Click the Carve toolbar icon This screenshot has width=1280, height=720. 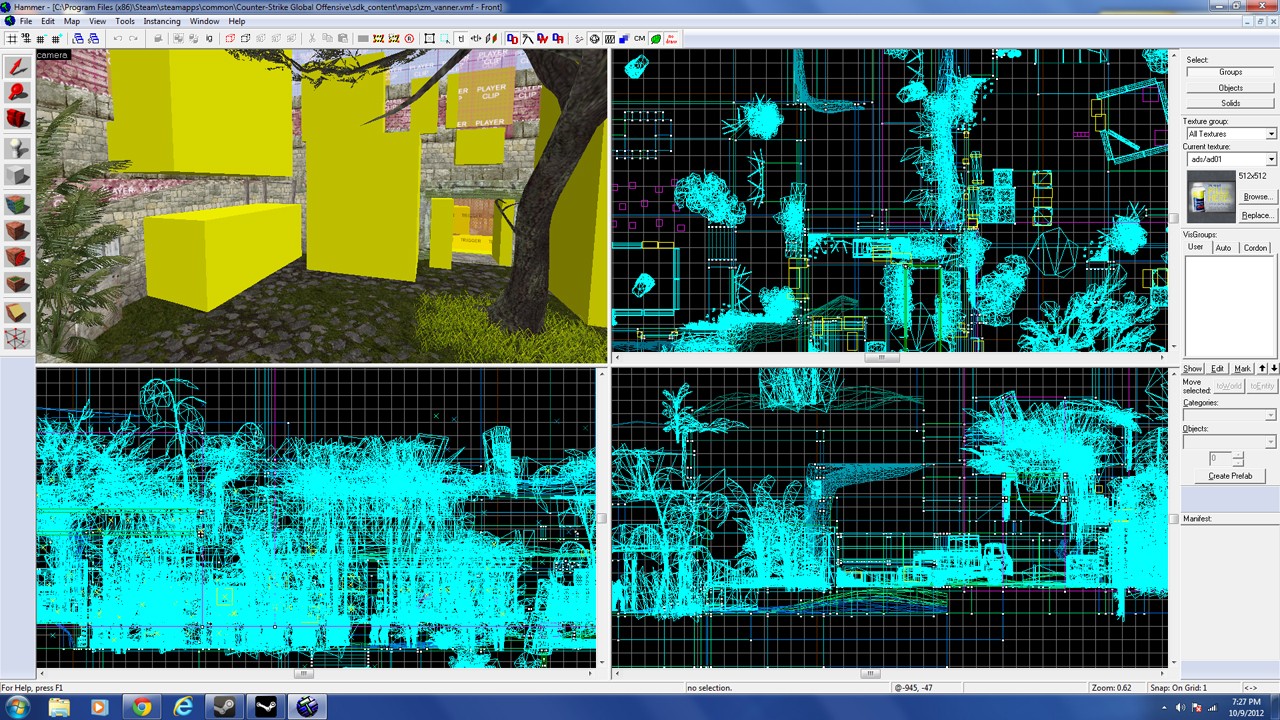coord(159,39)
